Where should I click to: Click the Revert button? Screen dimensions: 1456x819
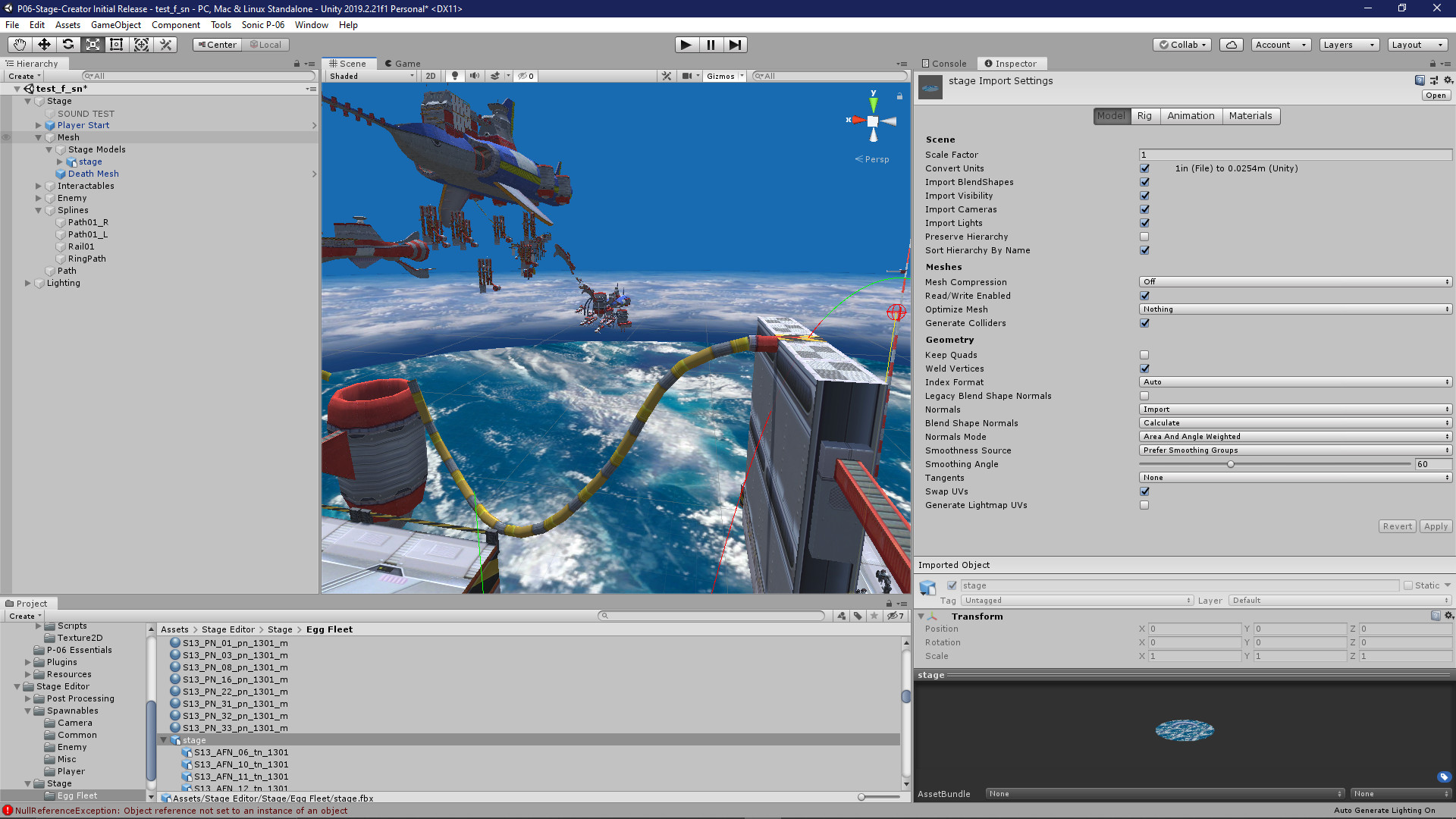[x=1397, y=526]
